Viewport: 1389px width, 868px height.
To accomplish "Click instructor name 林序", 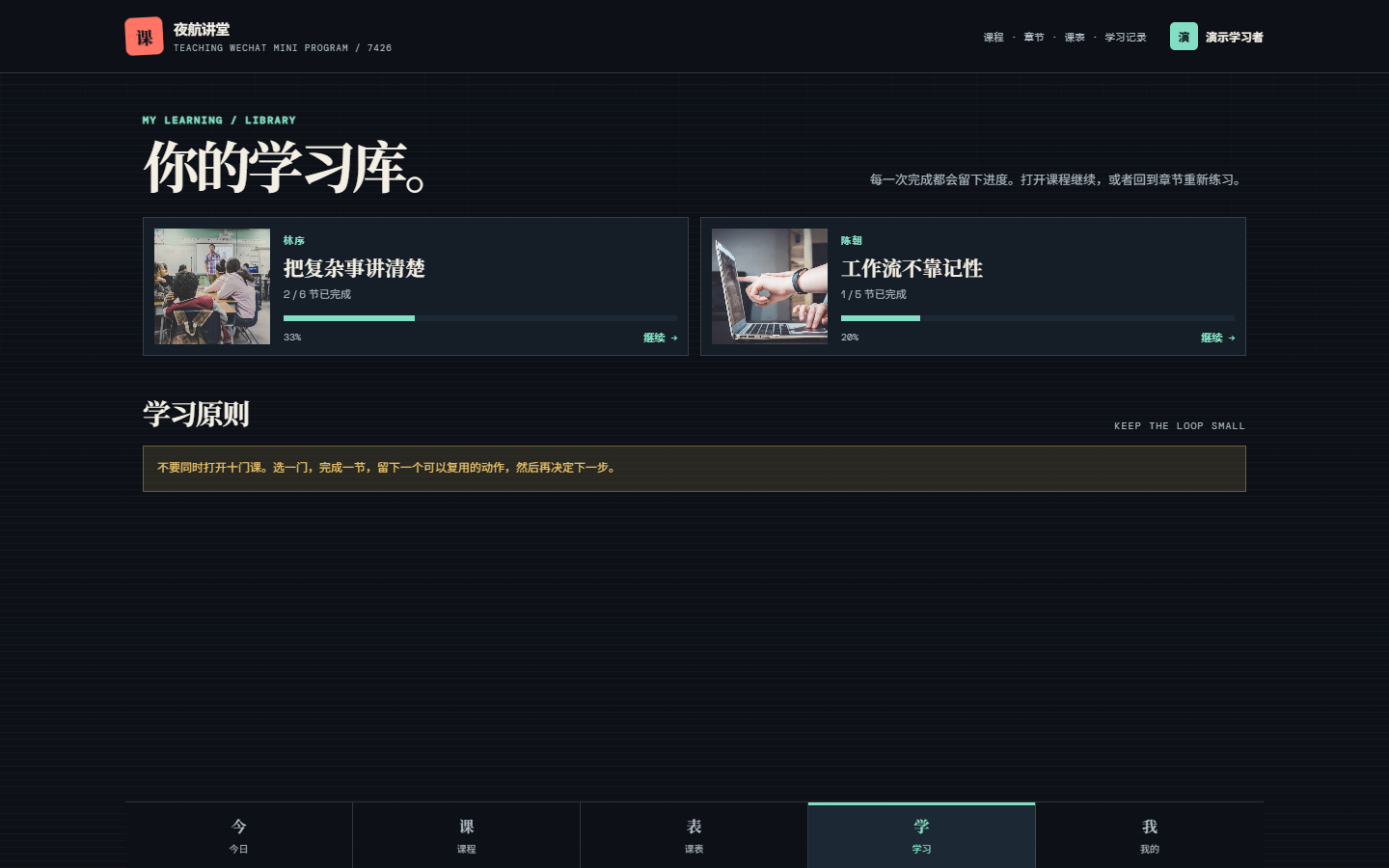I will tap(294, 240).
